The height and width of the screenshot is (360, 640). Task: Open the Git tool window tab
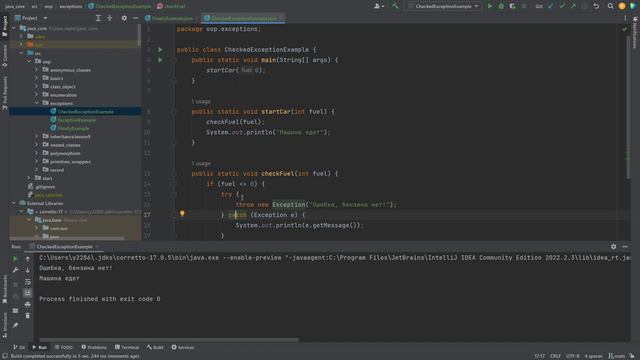[x=19, y=347]
